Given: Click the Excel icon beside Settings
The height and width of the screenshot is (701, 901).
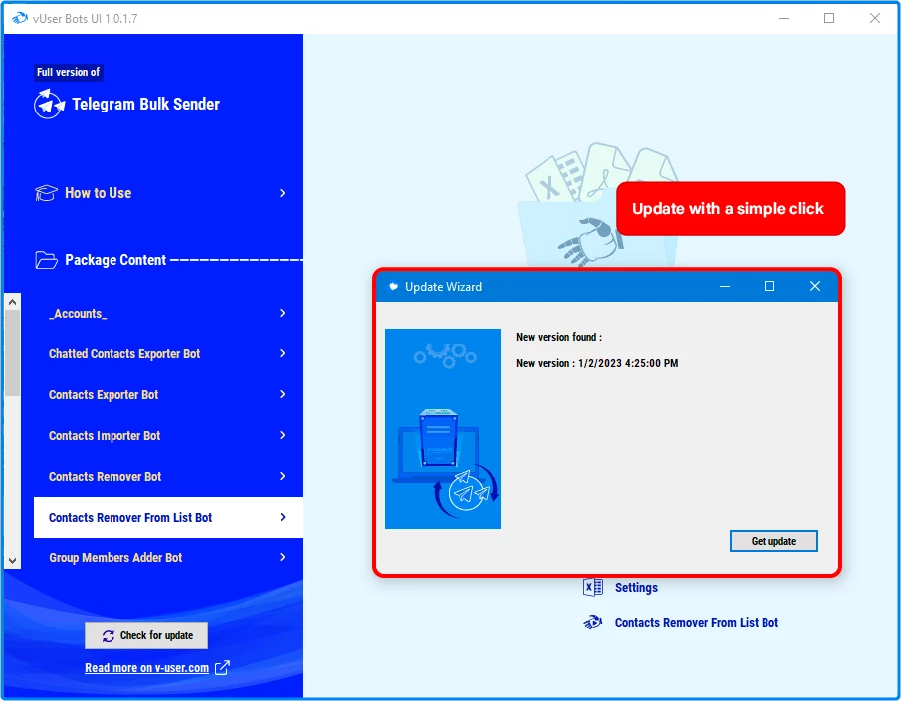Looking at the screenshot, I should (x=592, y=588).
